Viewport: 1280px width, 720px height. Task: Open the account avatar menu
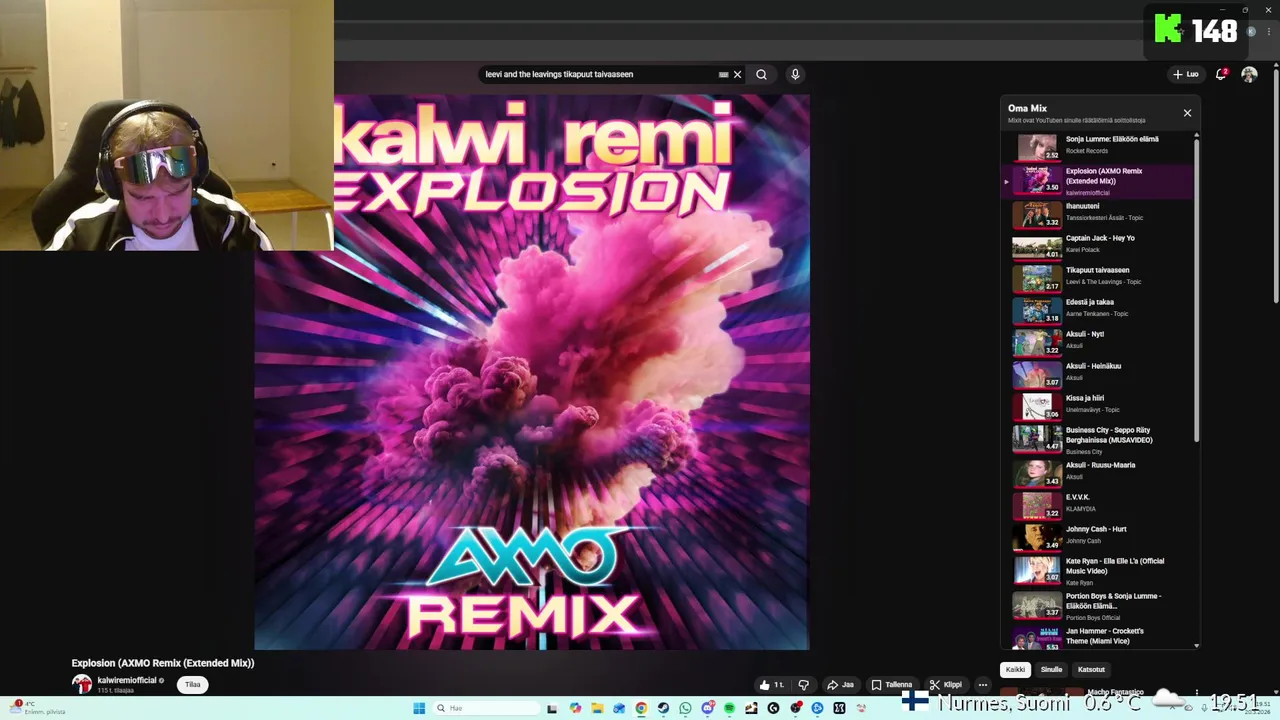pyautogui.click(x=1249, y=74)
